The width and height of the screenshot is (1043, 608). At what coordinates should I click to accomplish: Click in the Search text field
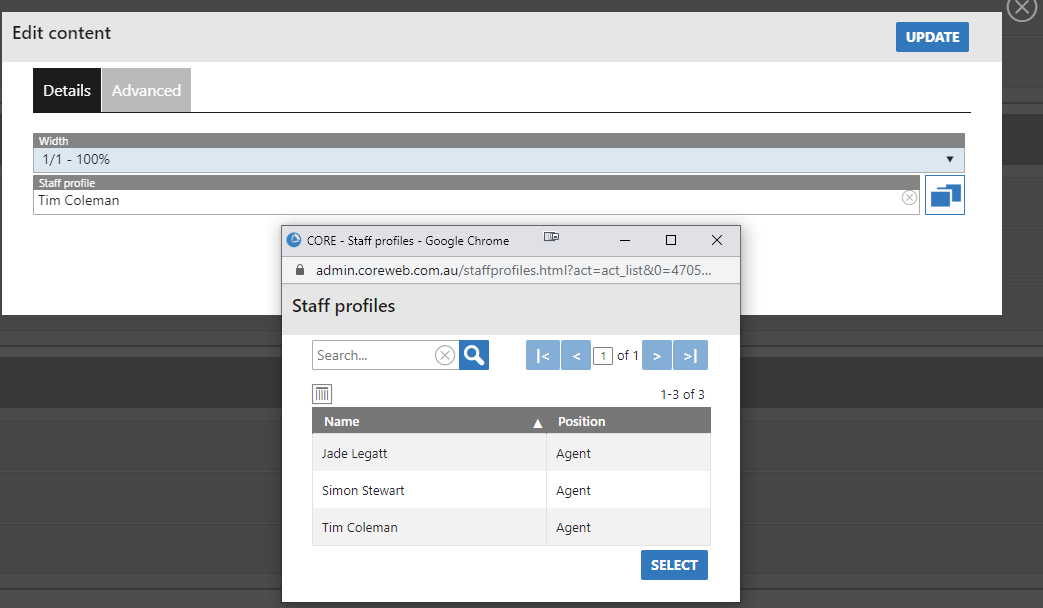coord(374,355)
